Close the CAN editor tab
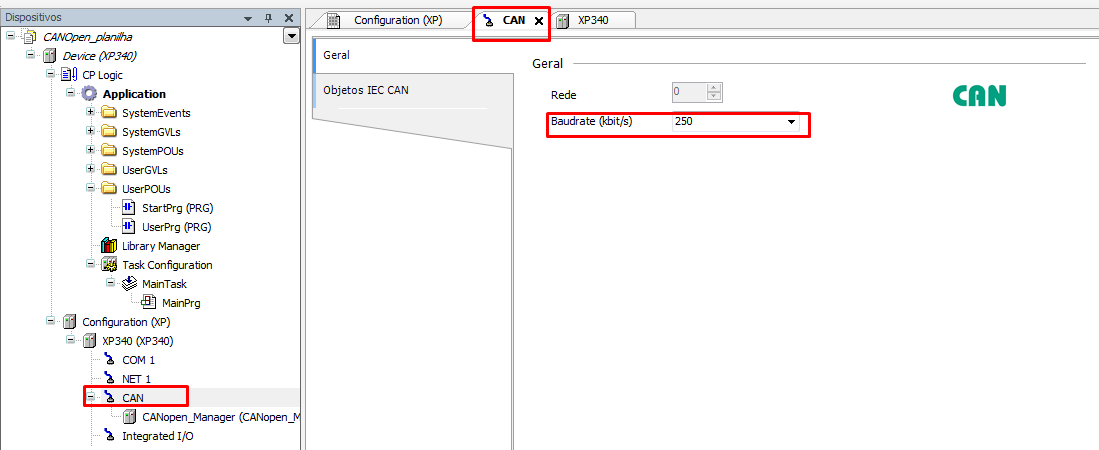Viewport: 1099px width, 450px height. (539, 21)
